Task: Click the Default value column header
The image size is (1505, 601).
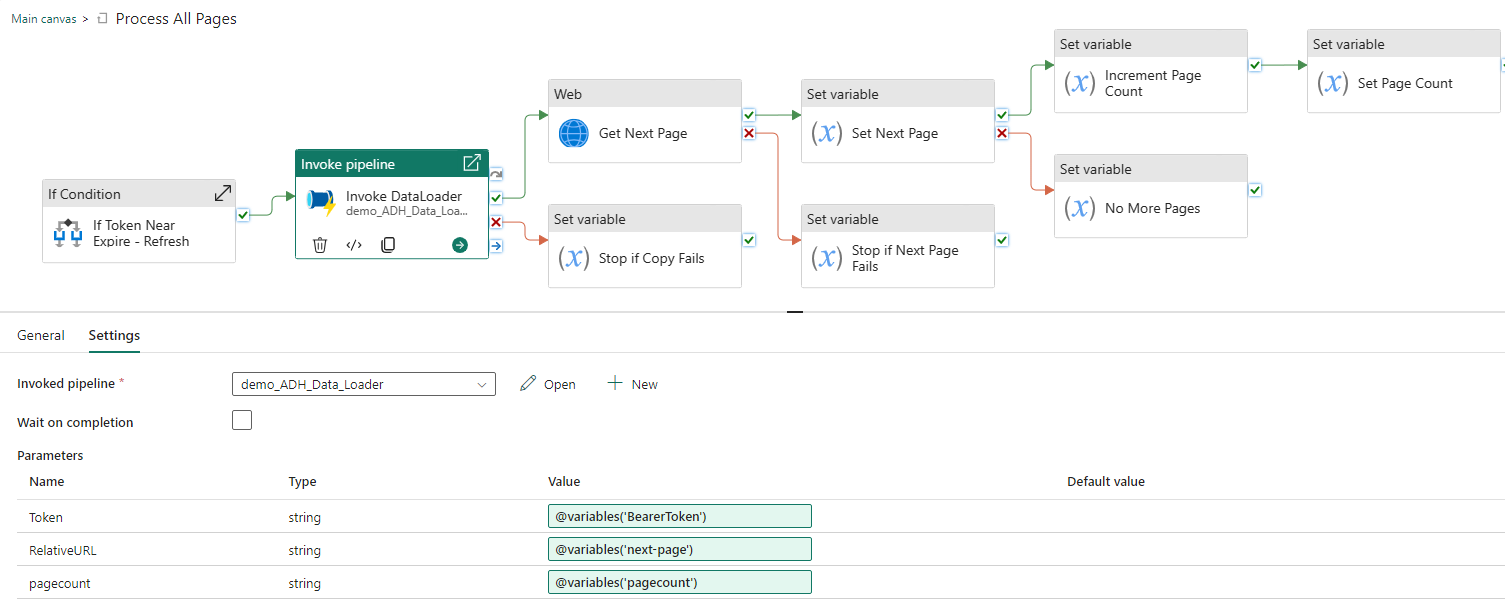Action: 1106,481
